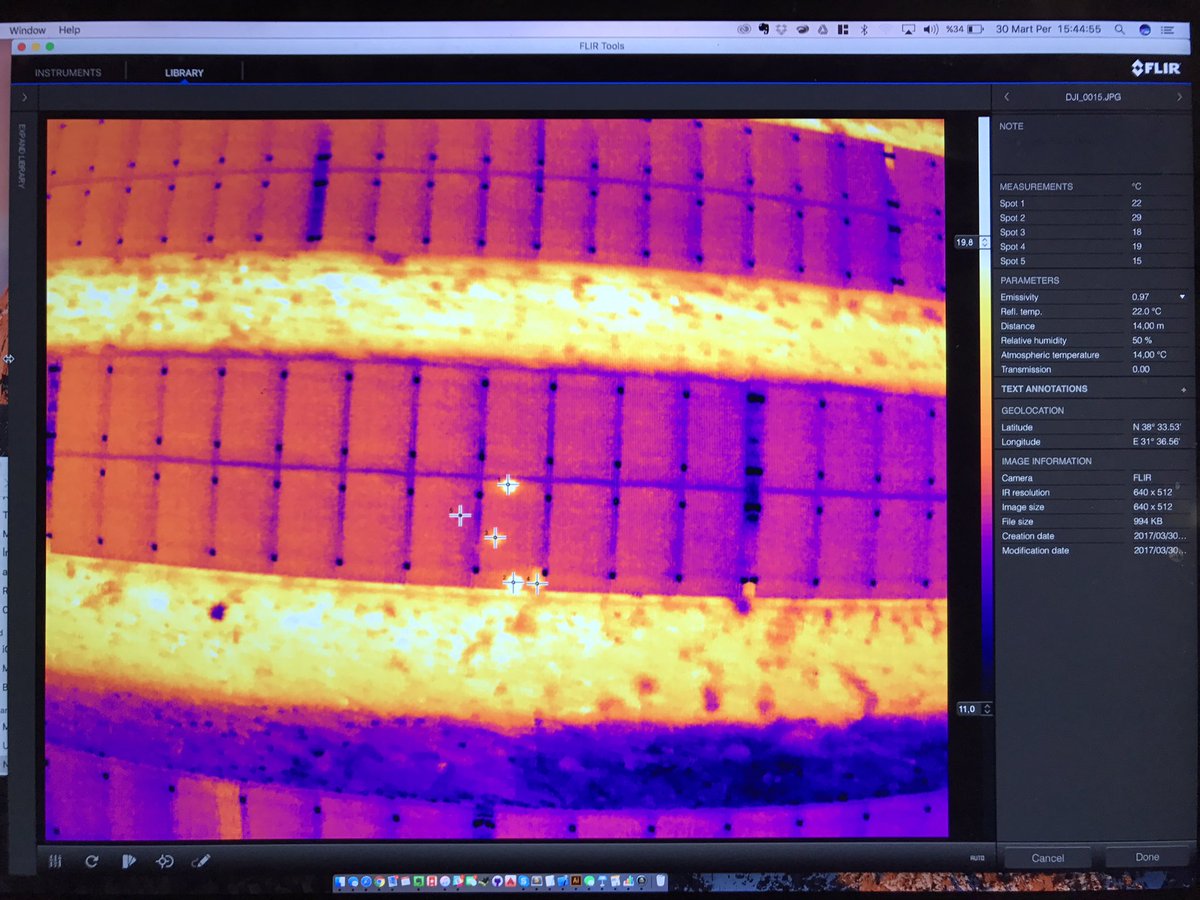The image size is (1200, 900).
Task: Go to previous image arrow
Action: (1007, 97)
